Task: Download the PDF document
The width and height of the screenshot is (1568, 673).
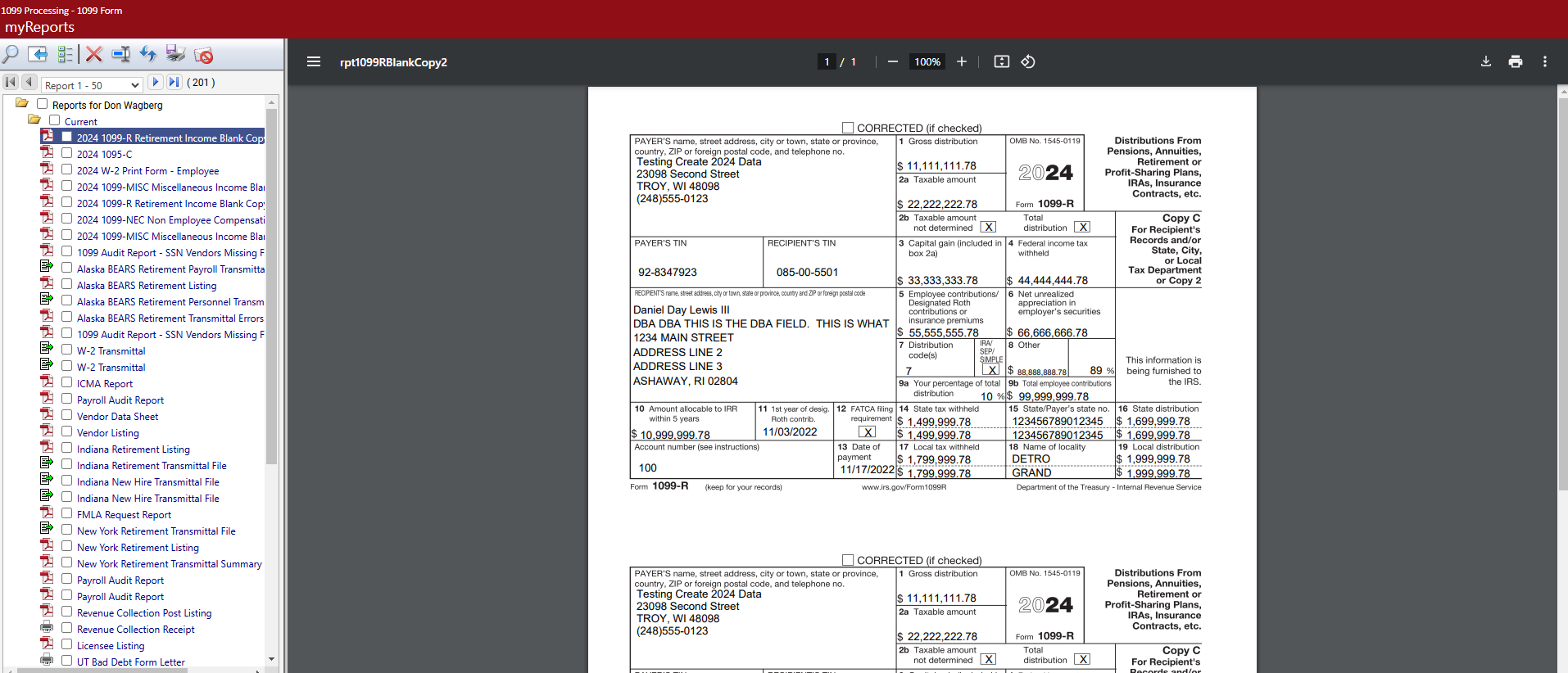Action: coord(1486,61)
